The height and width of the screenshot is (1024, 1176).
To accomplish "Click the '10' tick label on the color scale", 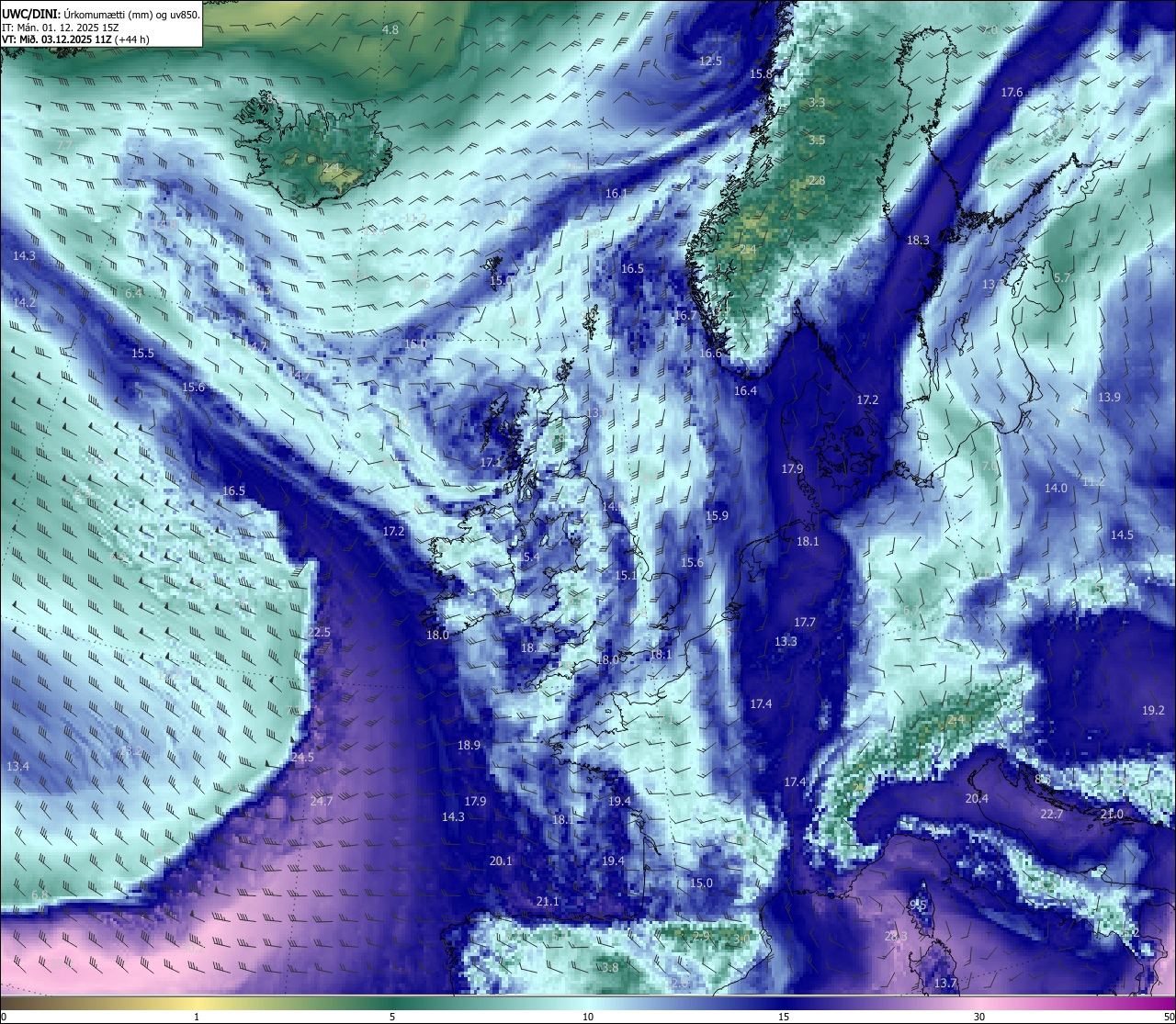I will coord(588,1017).
